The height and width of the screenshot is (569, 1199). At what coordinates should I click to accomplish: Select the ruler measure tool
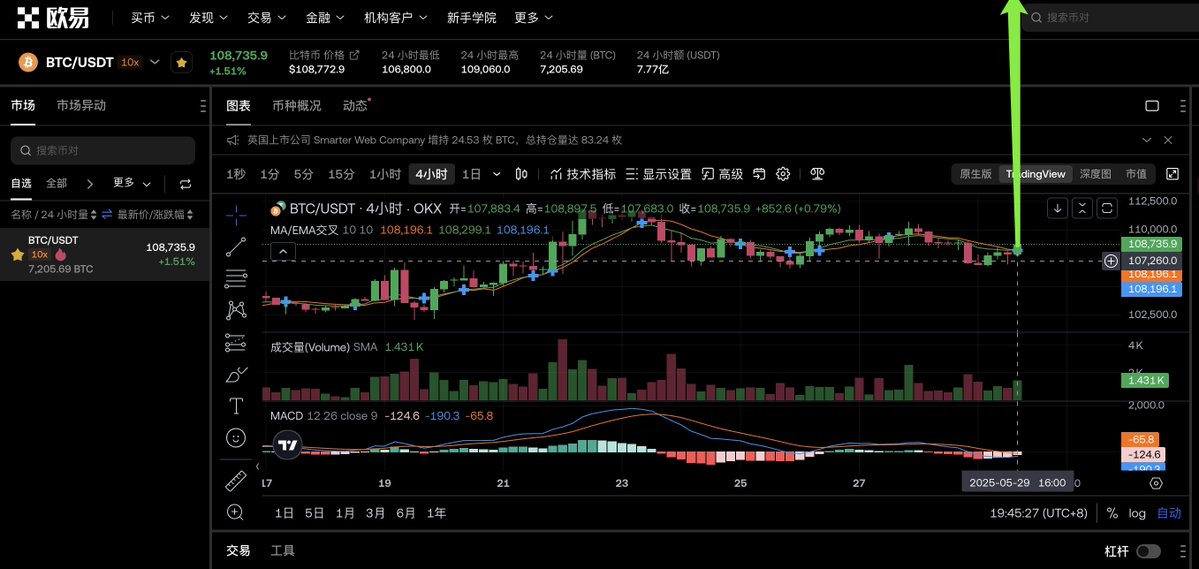tap(236, 481)
